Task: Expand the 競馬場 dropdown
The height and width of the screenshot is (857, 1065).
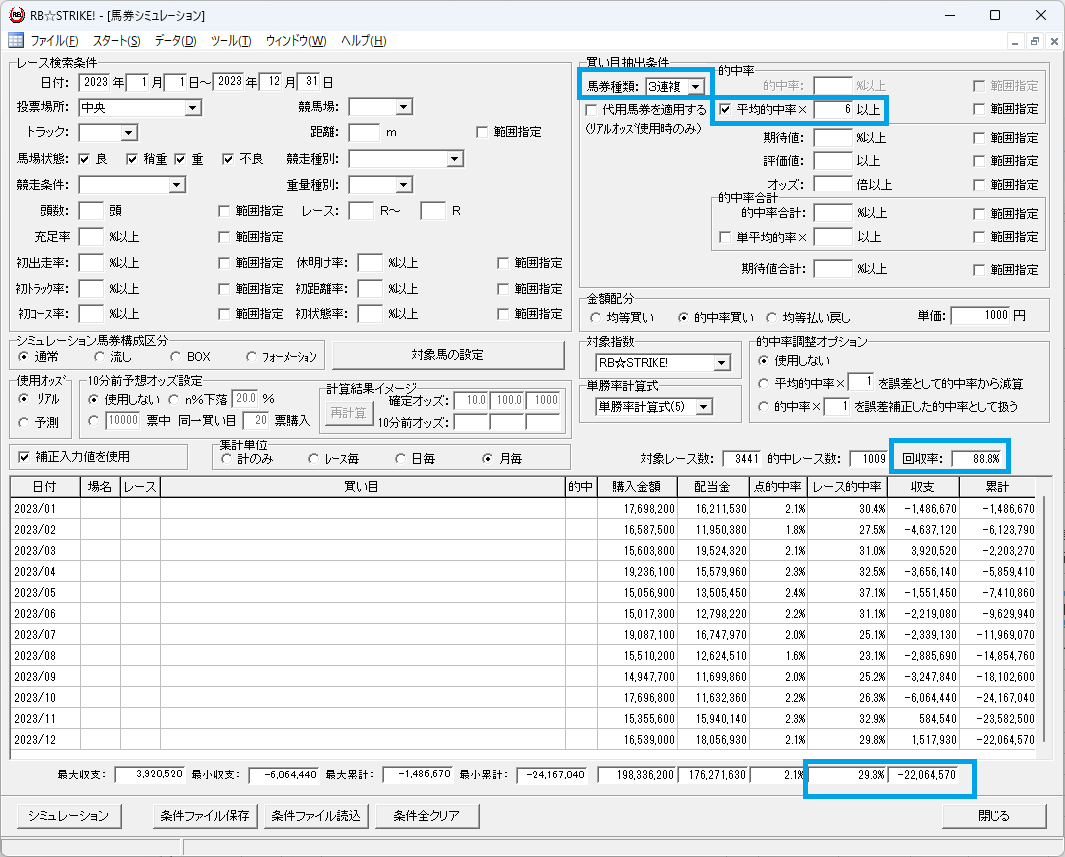Action: [404, 107]
